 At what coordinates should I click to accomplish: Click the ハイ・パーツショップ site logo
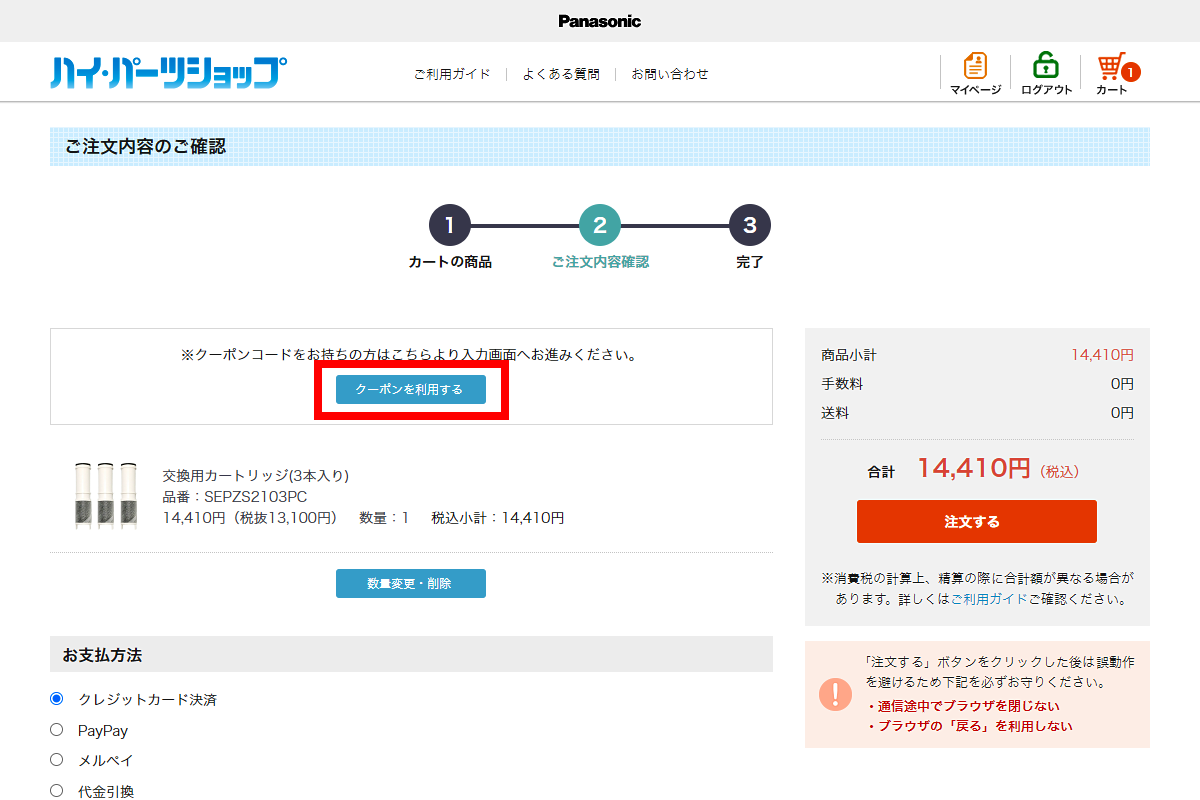[168, 73]
